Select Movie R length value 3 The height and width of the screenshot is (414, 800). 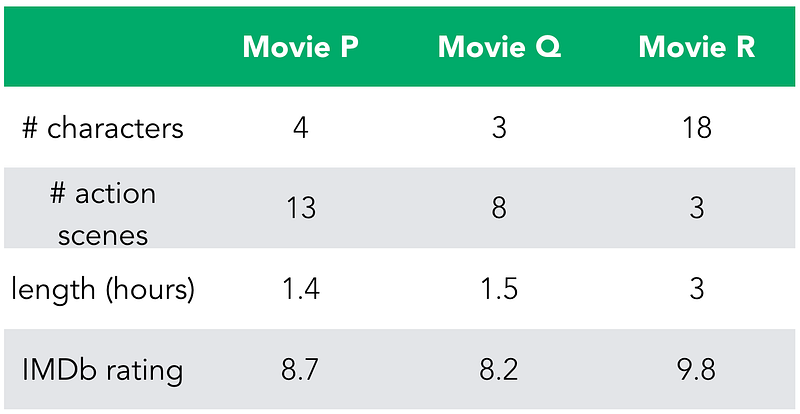[x=697, y=289]
